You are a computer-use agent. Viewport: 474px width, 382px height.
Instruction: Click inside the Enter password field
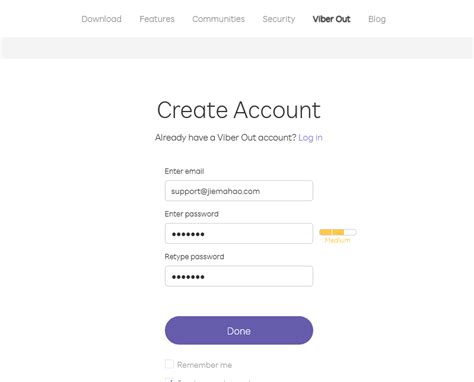coord(239,233)
